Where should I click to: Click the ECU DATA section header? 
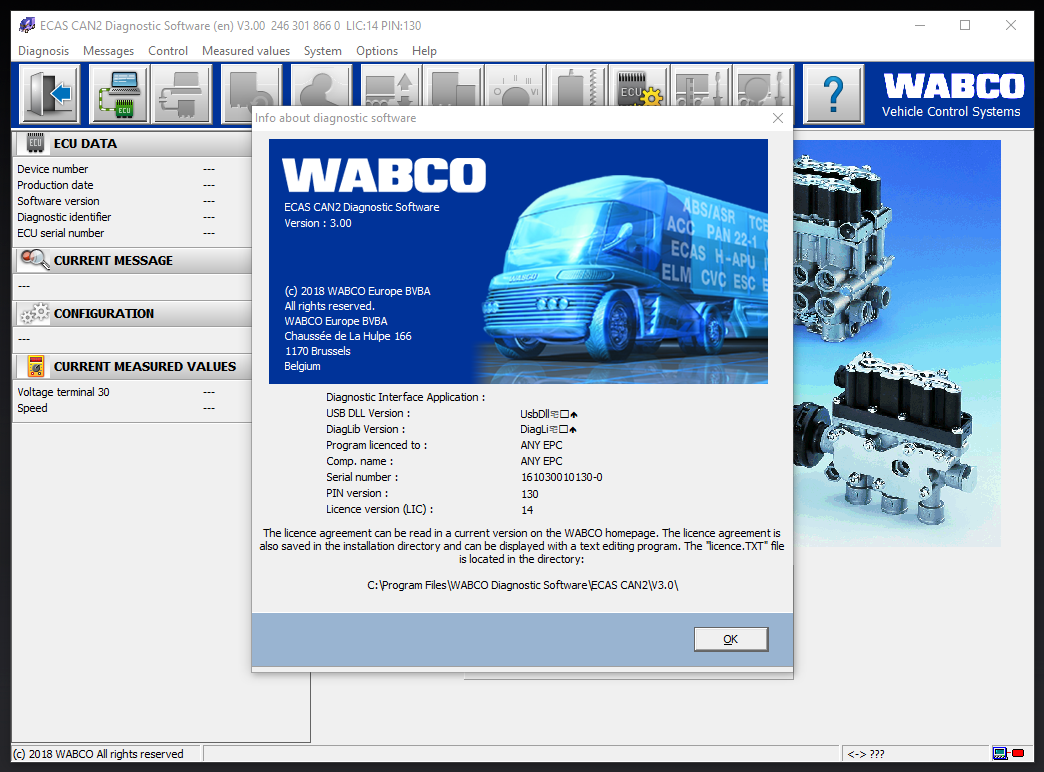point(132,143)
